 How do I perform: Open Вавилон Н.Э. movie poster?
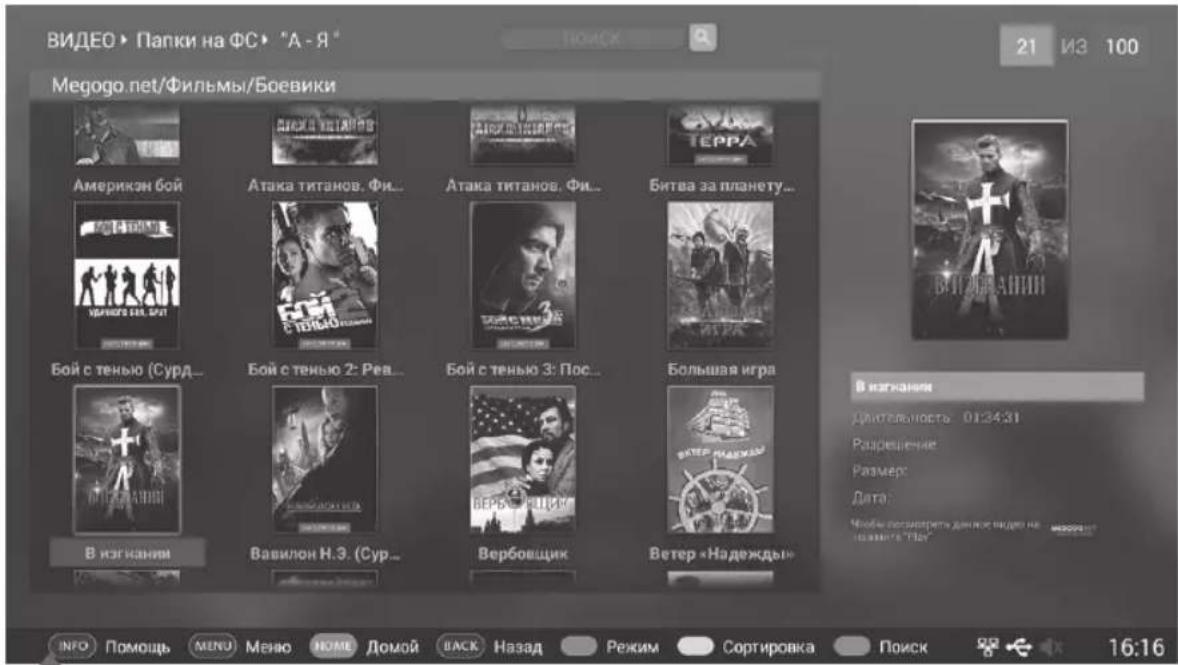point(325,459)
